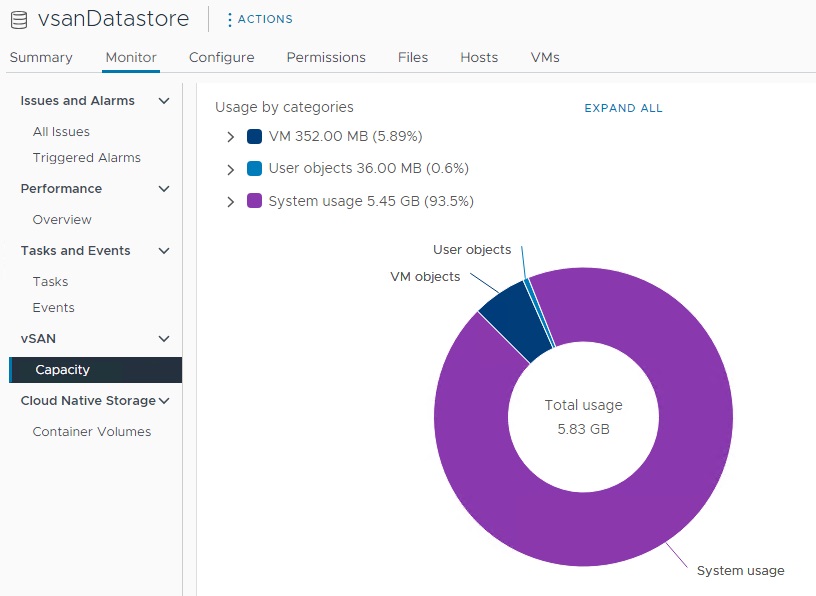Click the dark blue VM color square
The height and width of the screenshot is (596, 816).
point(254,137)
